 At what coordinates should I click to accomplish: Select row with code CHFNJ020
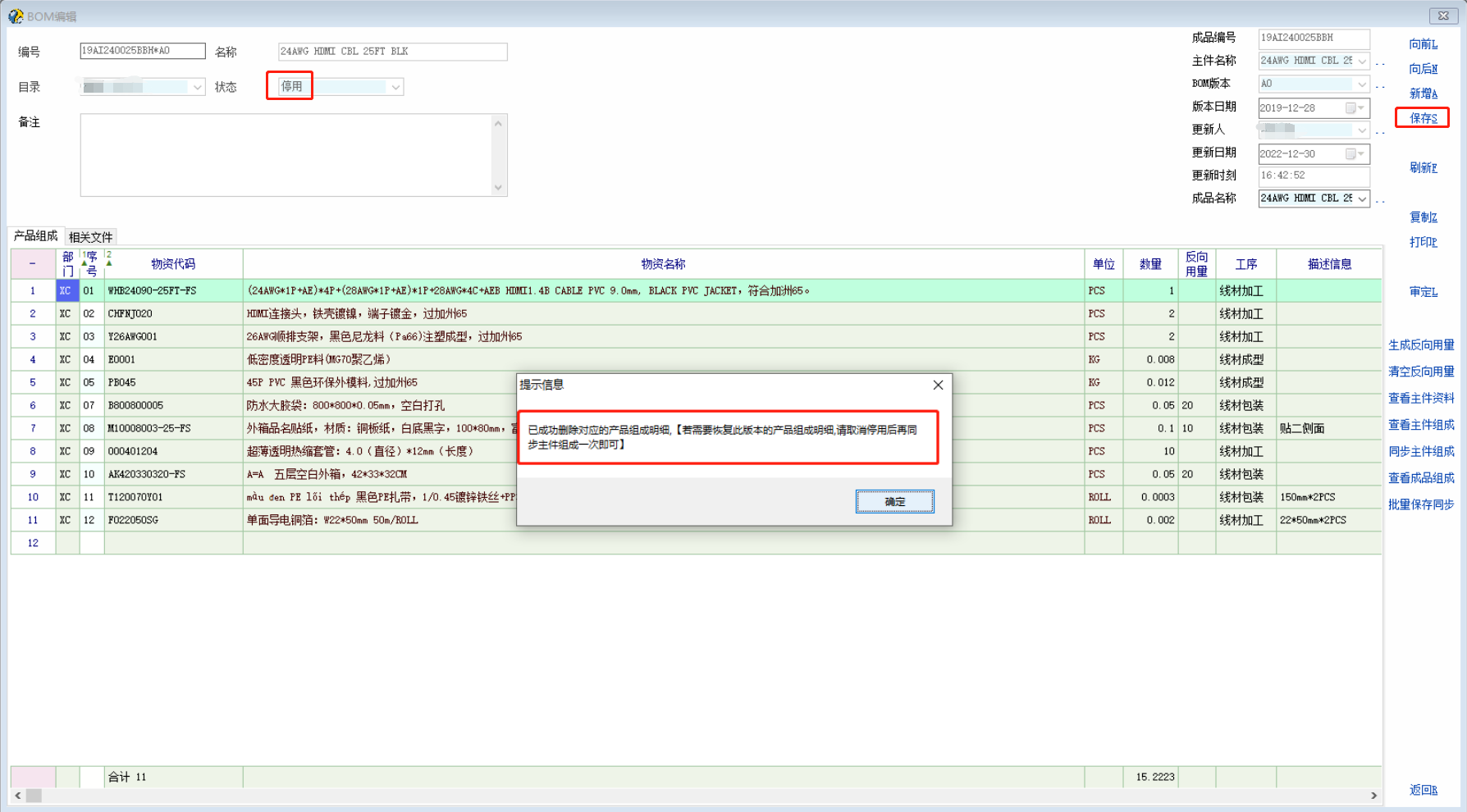130,313
